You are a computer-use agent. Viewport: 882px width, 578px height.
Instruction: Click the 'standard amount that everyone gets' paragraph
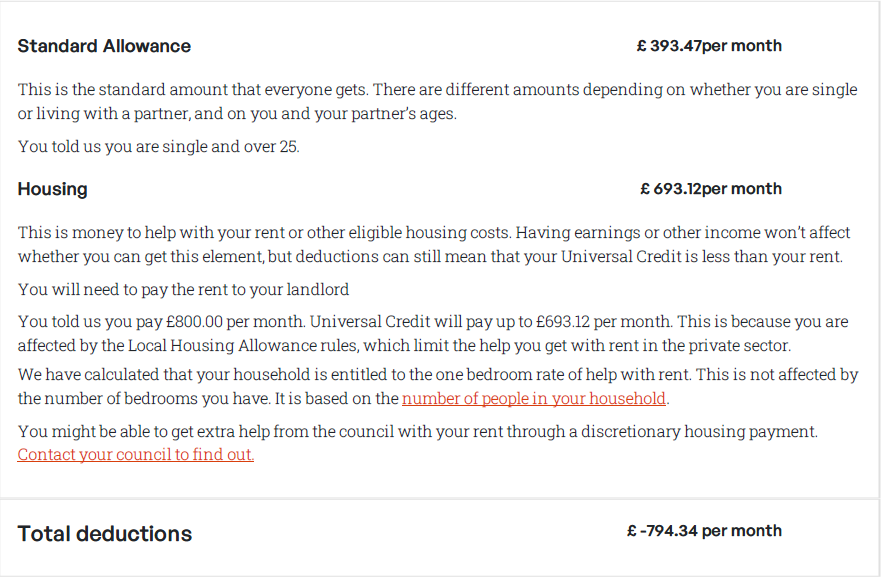pyautogui.click(x=300, y=90)
